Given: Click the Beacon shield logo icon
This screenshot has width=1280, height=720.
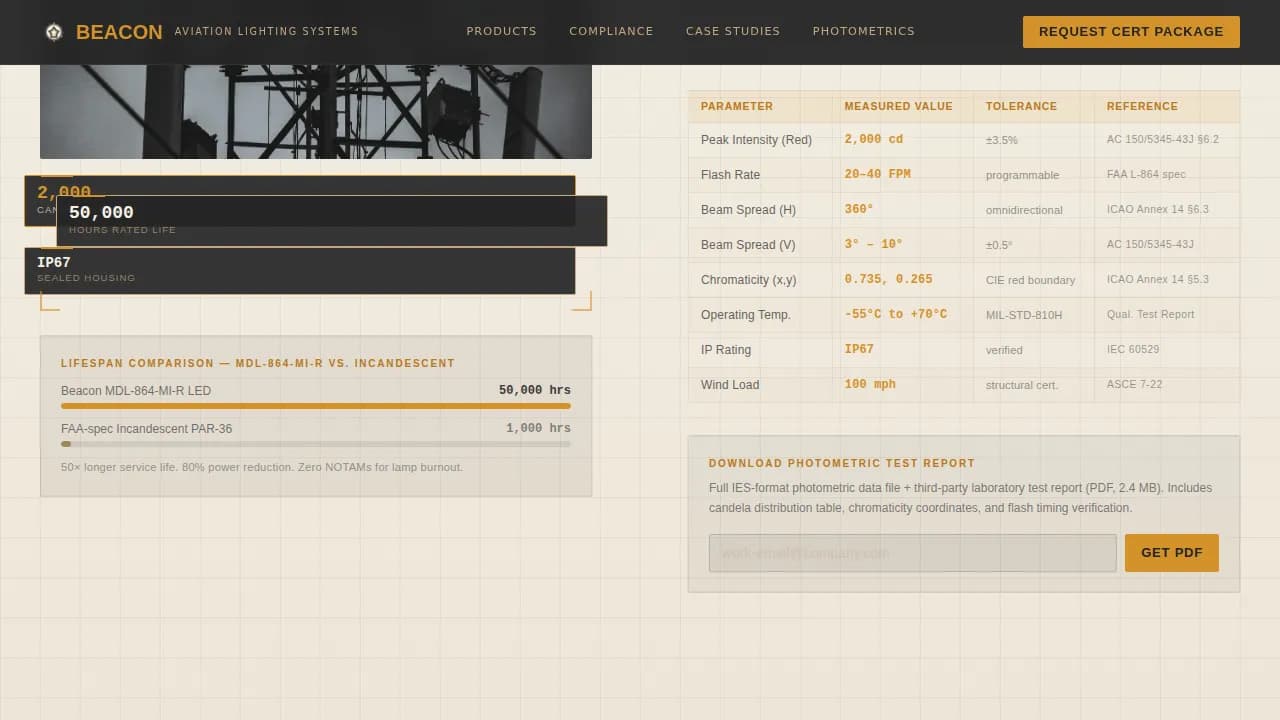Looking at the screenshot, I should click(x=53, y=31).
